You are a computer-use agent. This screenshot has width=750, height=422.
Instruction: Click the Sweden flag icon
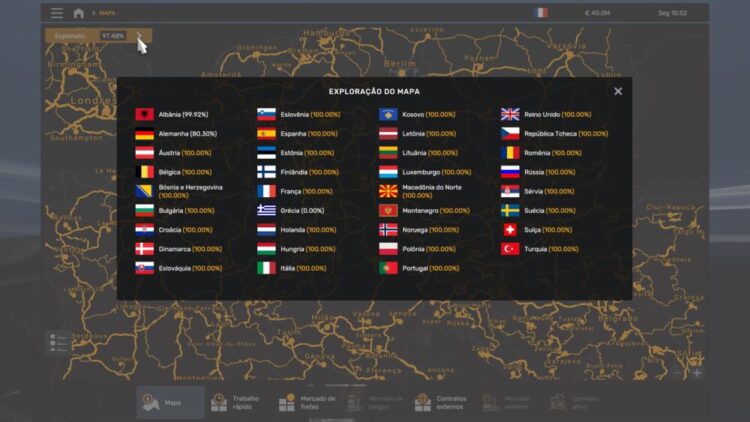(x=510, y=211)
